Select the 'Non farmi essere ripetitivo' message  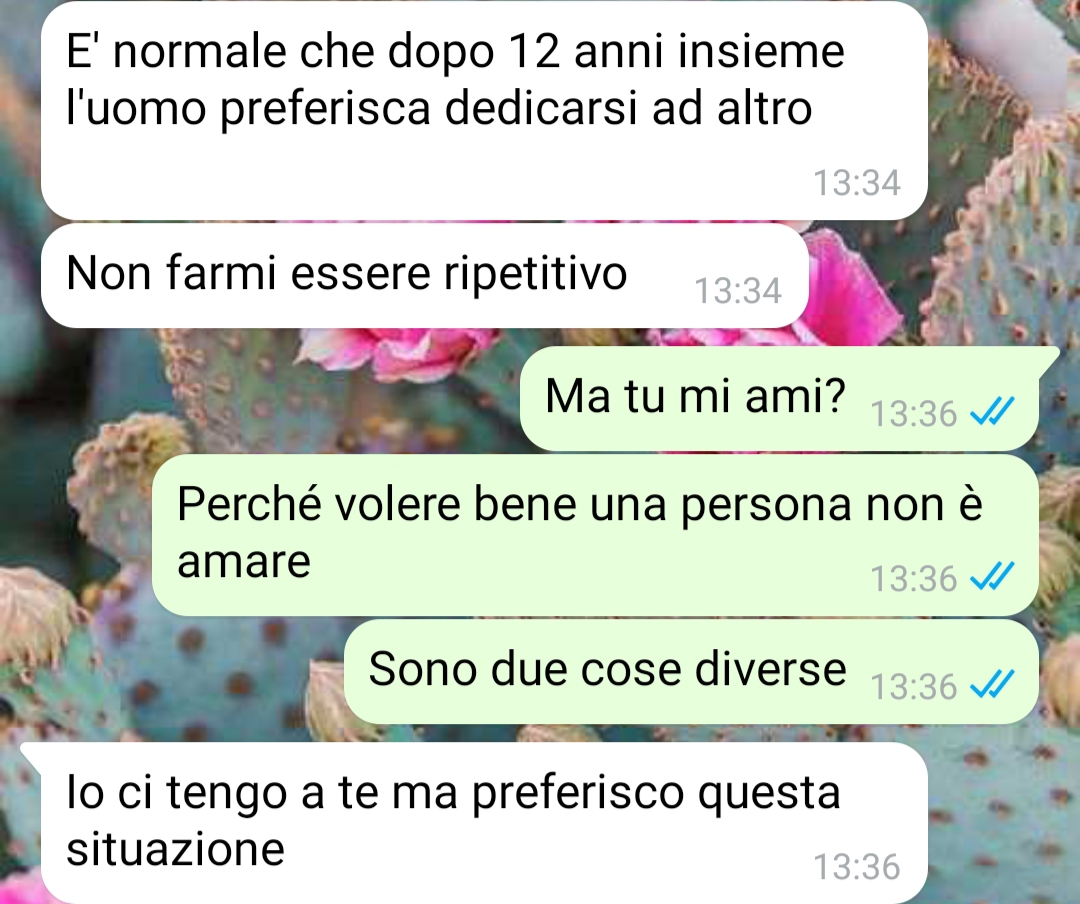[x=424, y=274]
